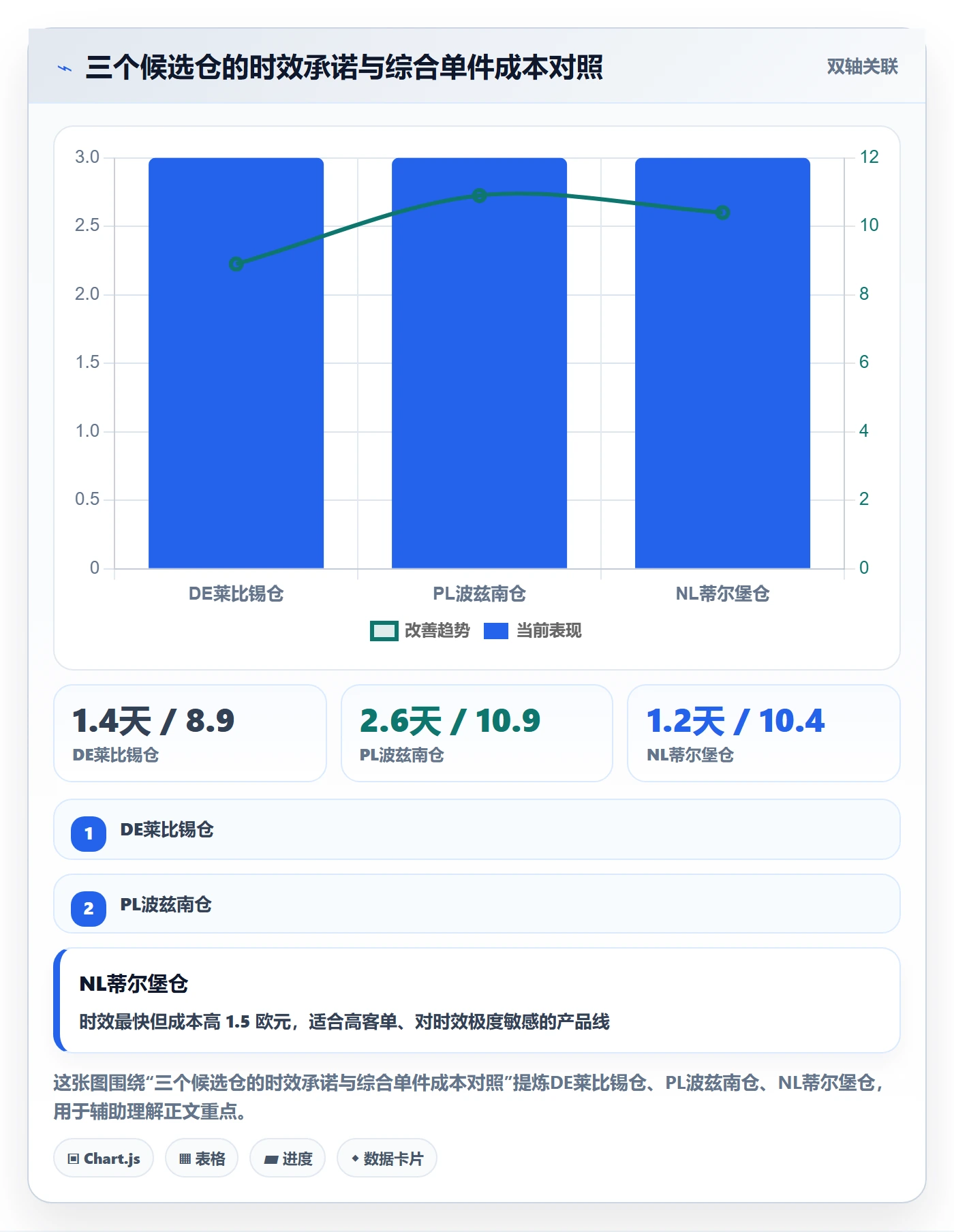Viewport: 954px width, 1232px height.
Task: Open the 2.6天 / 10.9 PL波兹南仓 card
Action: pos(477,733)
